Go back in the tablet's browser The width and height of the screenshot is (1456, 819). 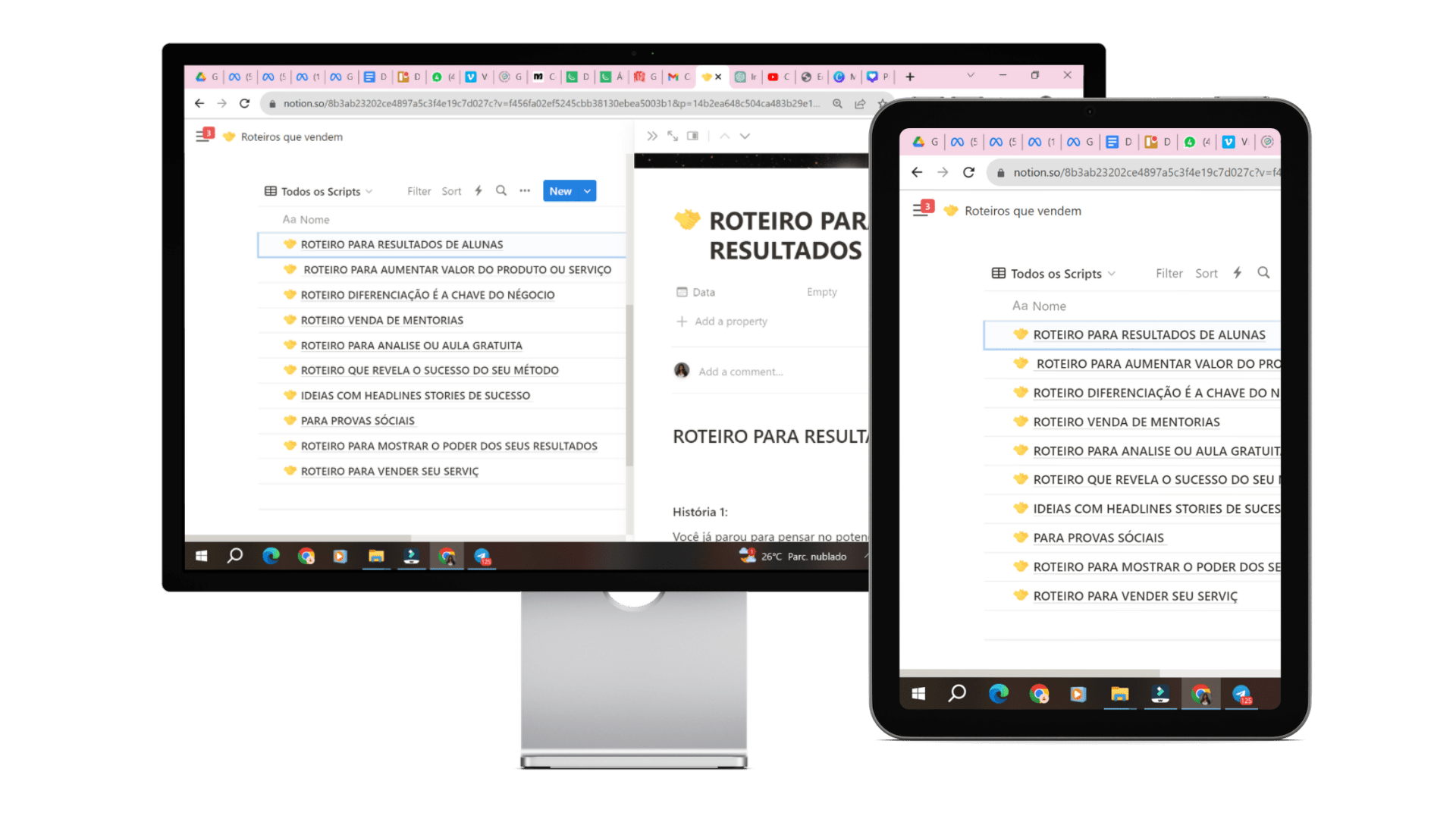(x=917, y=172)
